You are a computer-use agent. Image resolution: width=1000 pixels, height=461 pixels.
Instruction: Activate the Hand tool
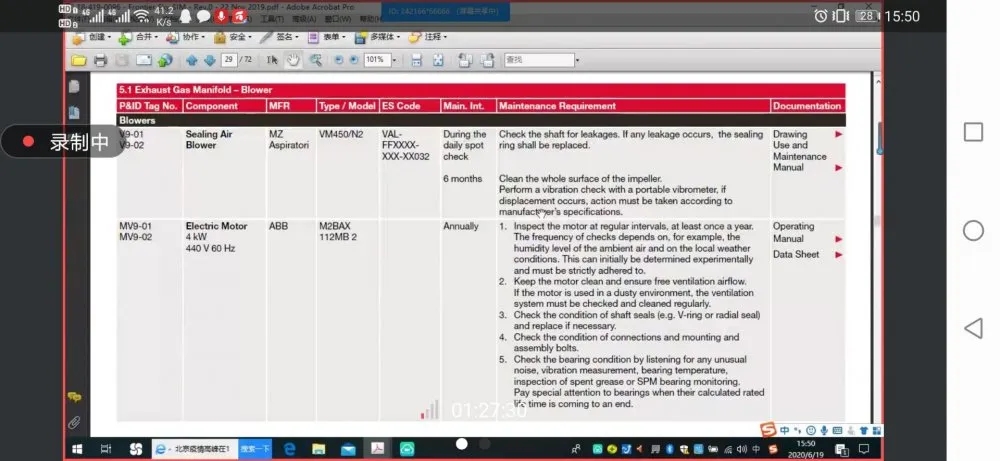pos(293,60)
